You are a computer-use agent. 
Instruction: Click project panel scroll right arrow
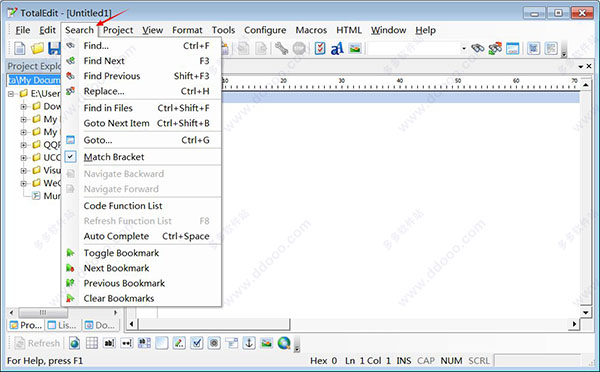click(x=115, y=313)
